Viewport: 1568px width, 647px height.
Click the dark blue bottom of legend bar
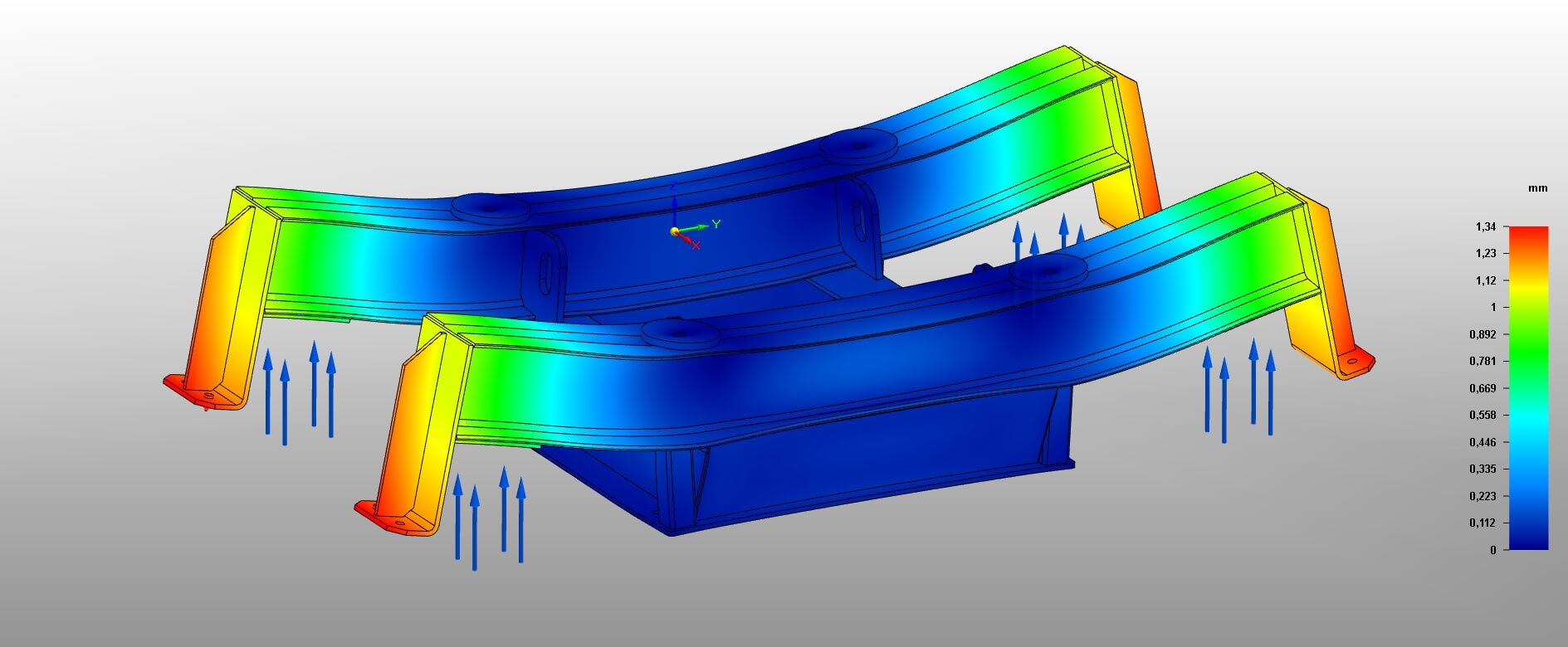point(1527,539)
